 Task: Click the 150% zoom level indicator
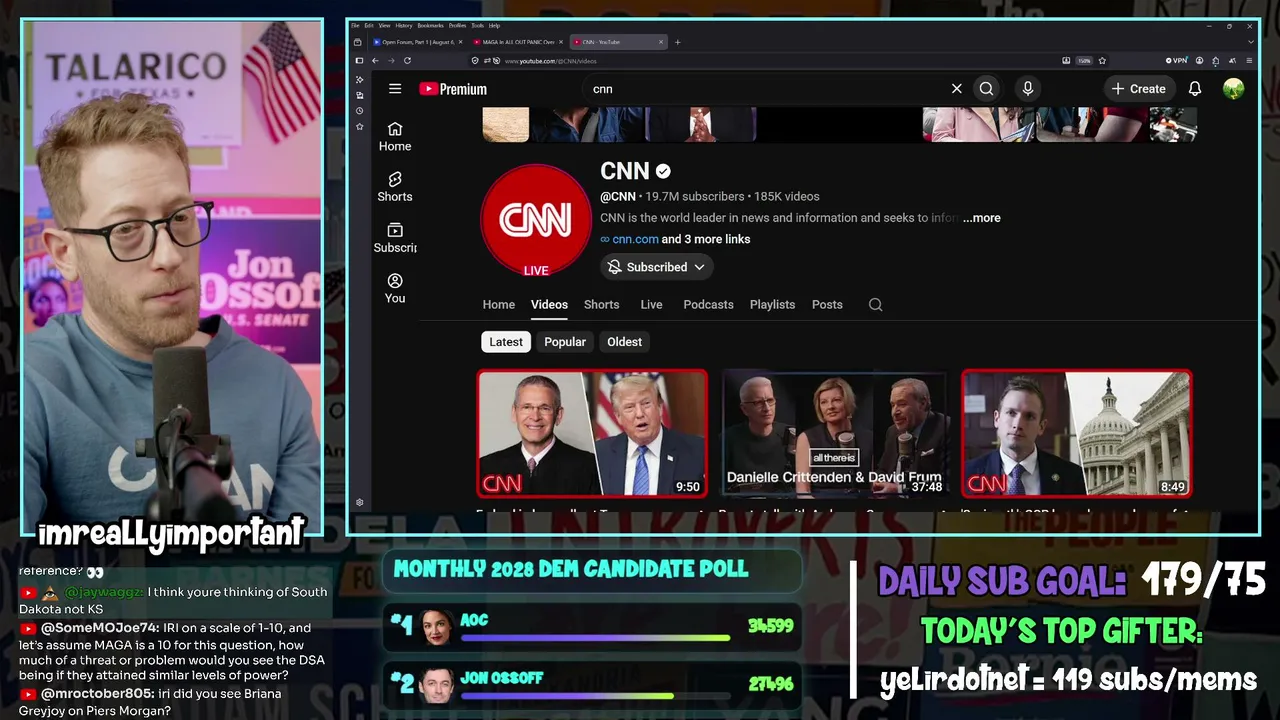coord(1084,61)
